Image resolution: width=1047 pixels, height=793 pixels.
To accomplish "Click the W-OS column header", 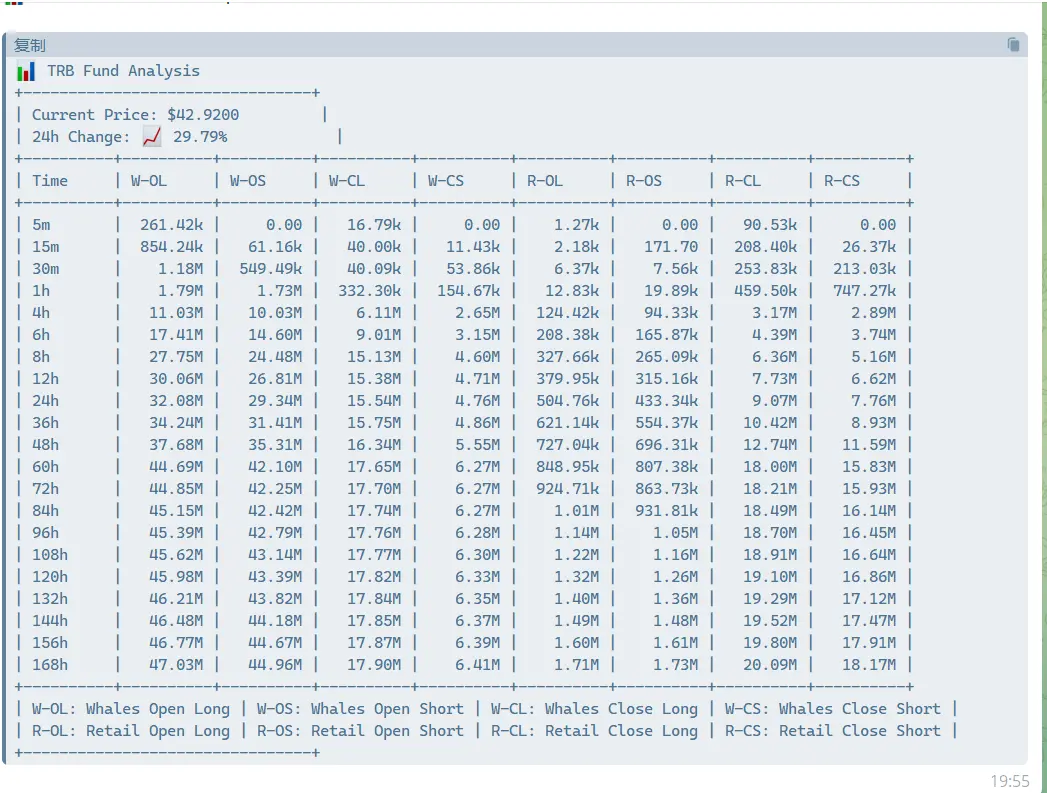I will [x=248, y=181].
